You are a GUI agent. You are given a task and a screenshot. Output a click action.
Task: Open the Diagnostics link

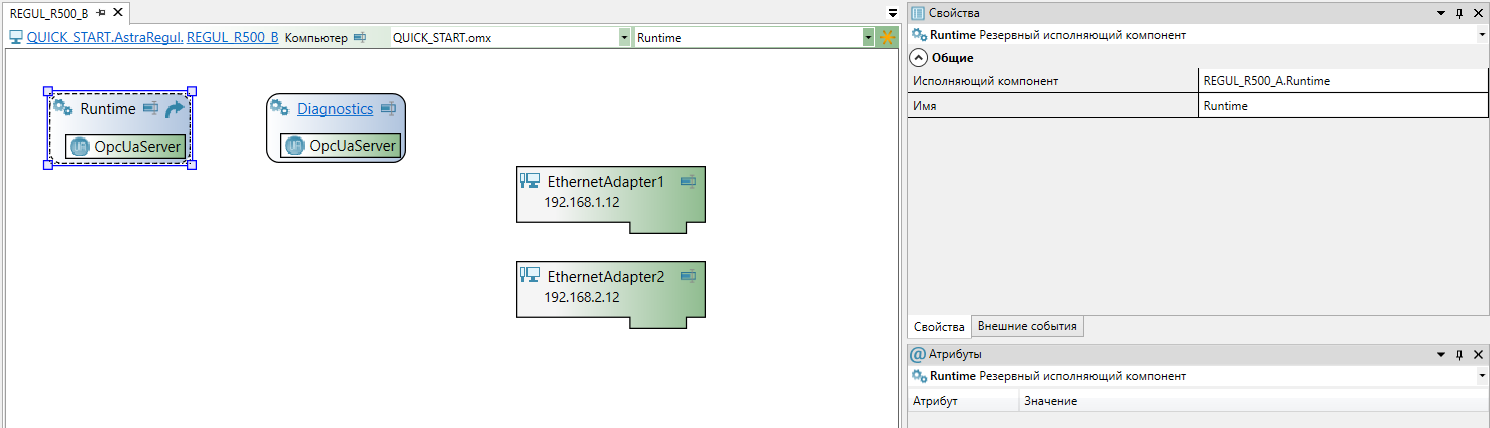335,109
